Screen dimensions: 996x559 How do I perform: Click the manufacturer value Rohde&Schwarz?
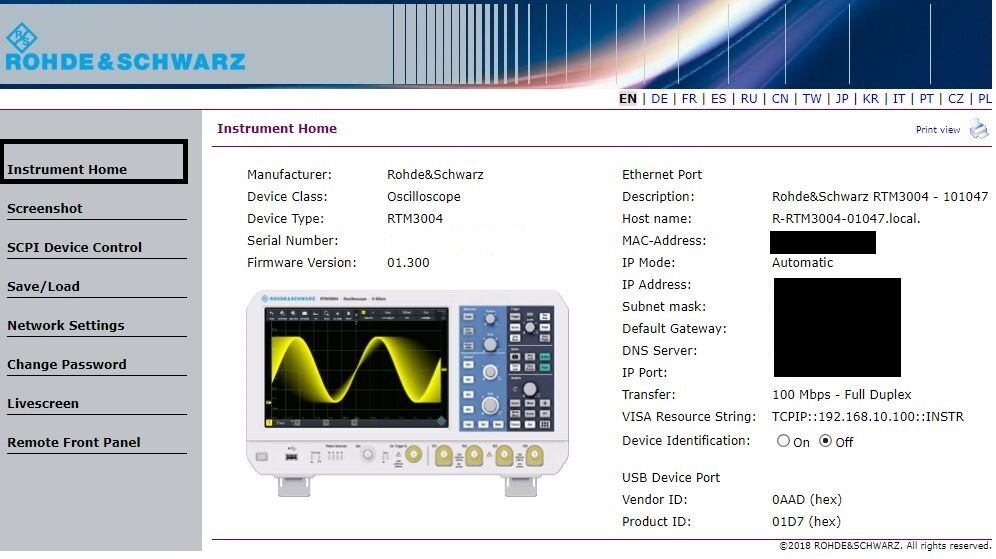point(435,174)
